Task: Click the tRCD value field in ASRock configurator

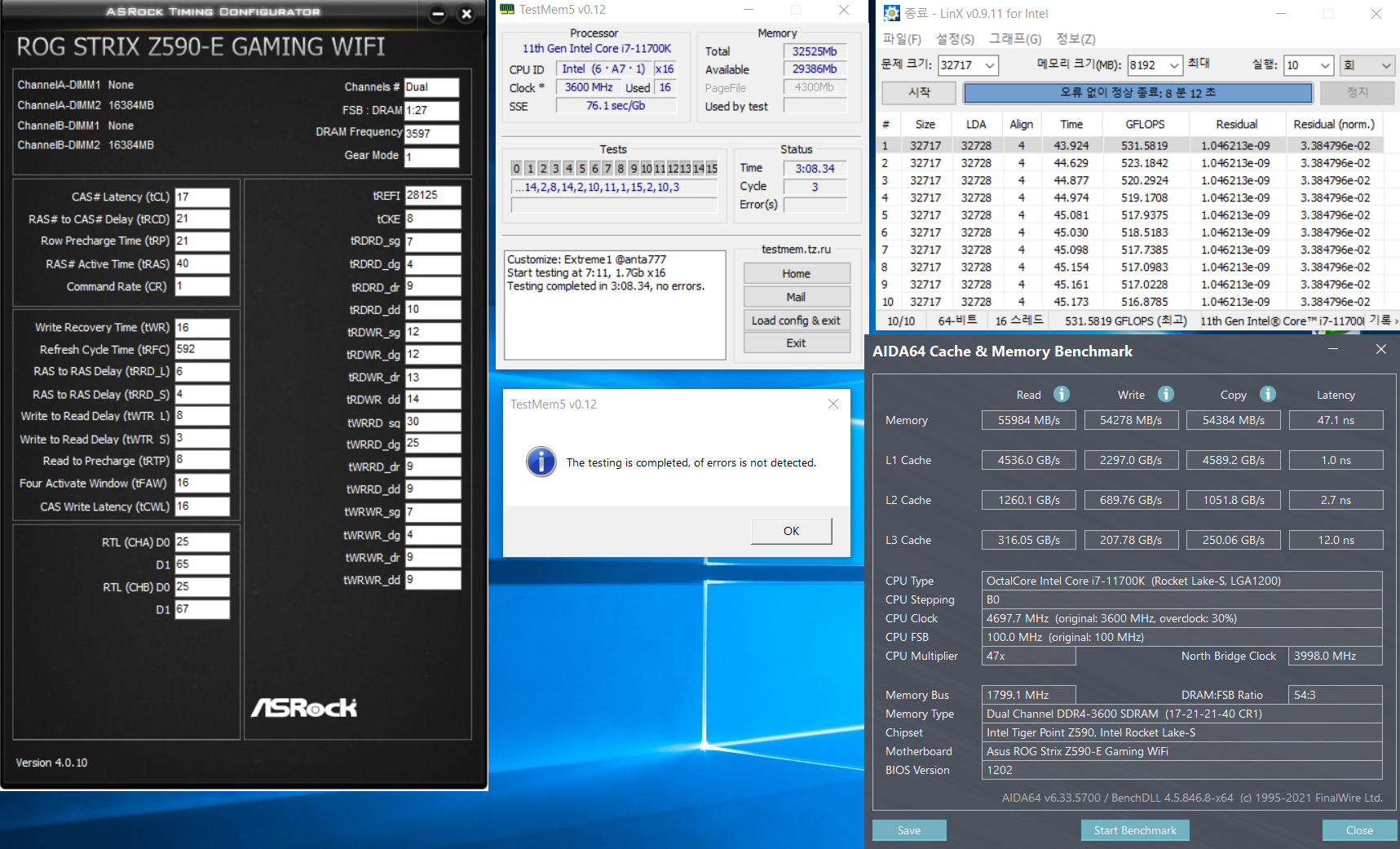Action: [x=202, y=219]
